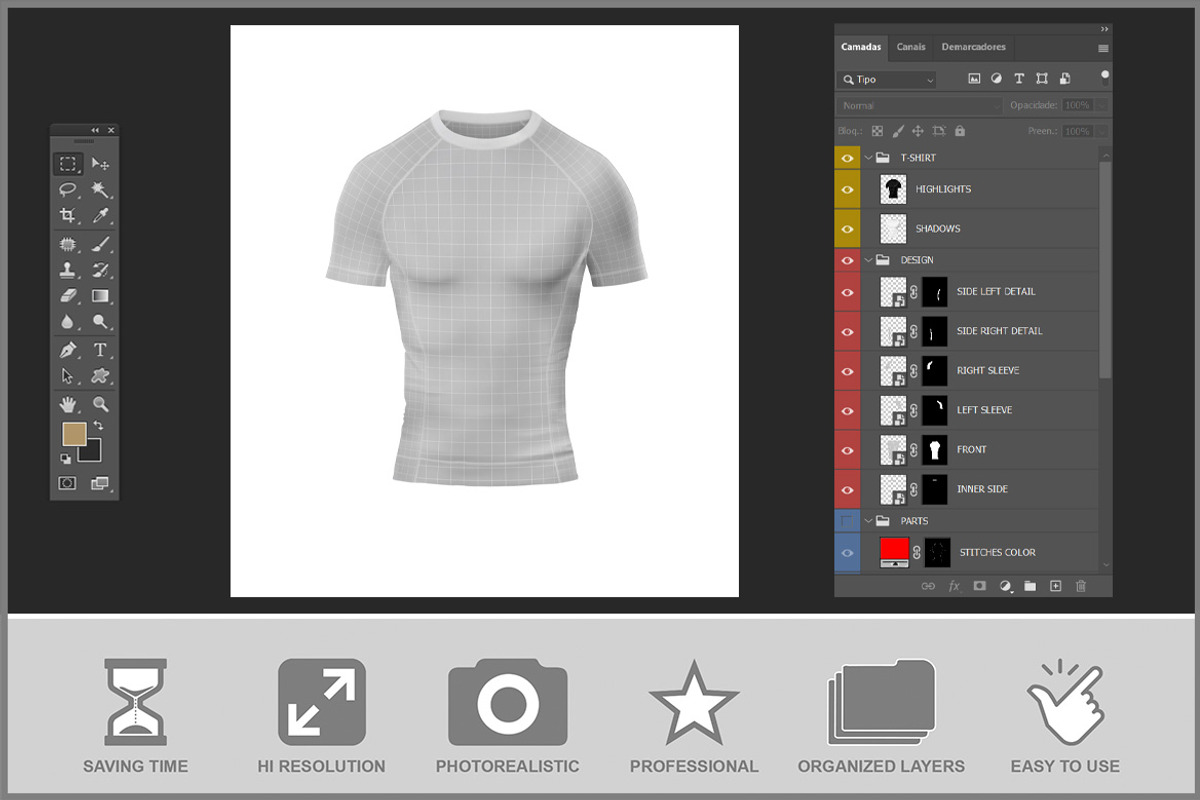Viewport: 1200px width, 800px height.
Task: Click the red STITCHES COLOR fill thumbnail
Action: pyautogui.click(x=894, y=550)
